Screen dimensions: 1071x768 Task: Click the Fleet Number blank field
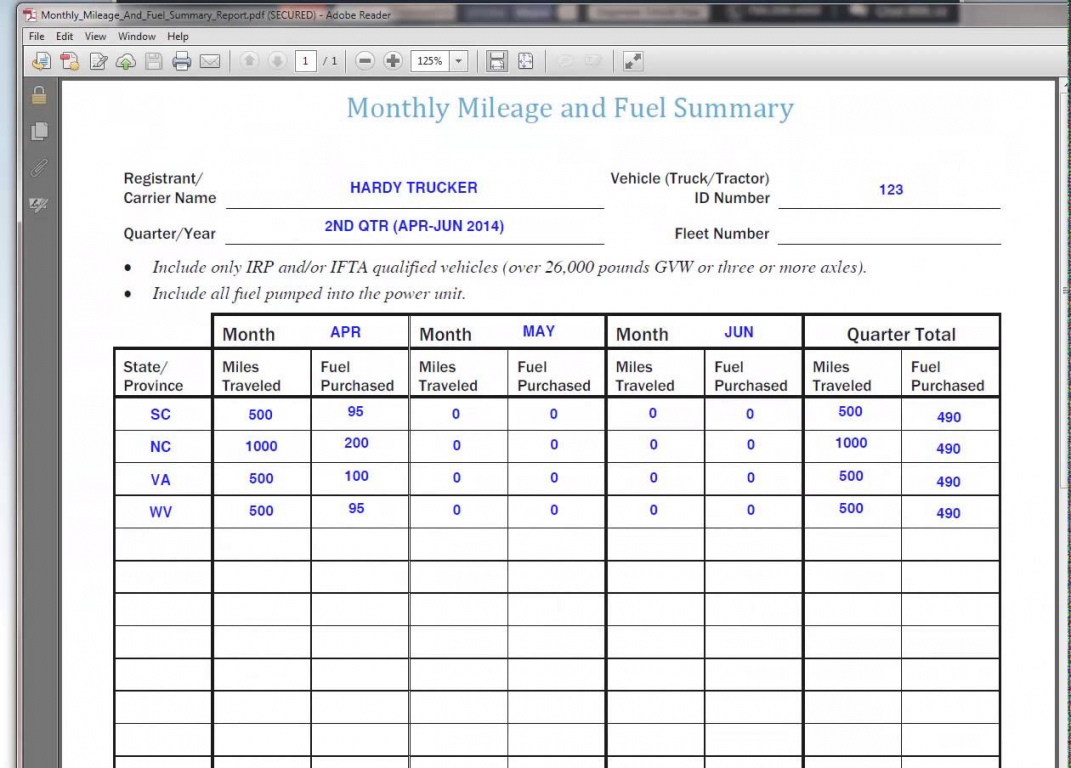point(888,233)
